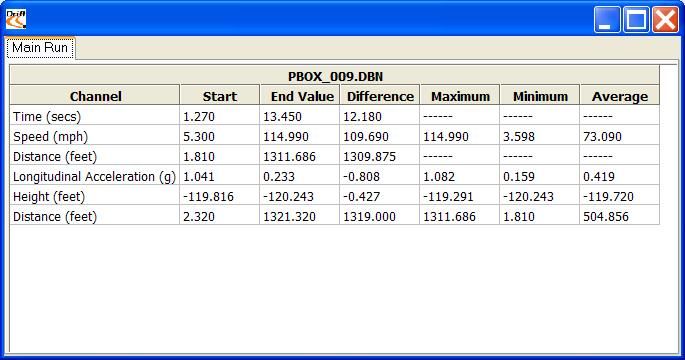Click Speed minimum value 3.598

pos(519,137)
